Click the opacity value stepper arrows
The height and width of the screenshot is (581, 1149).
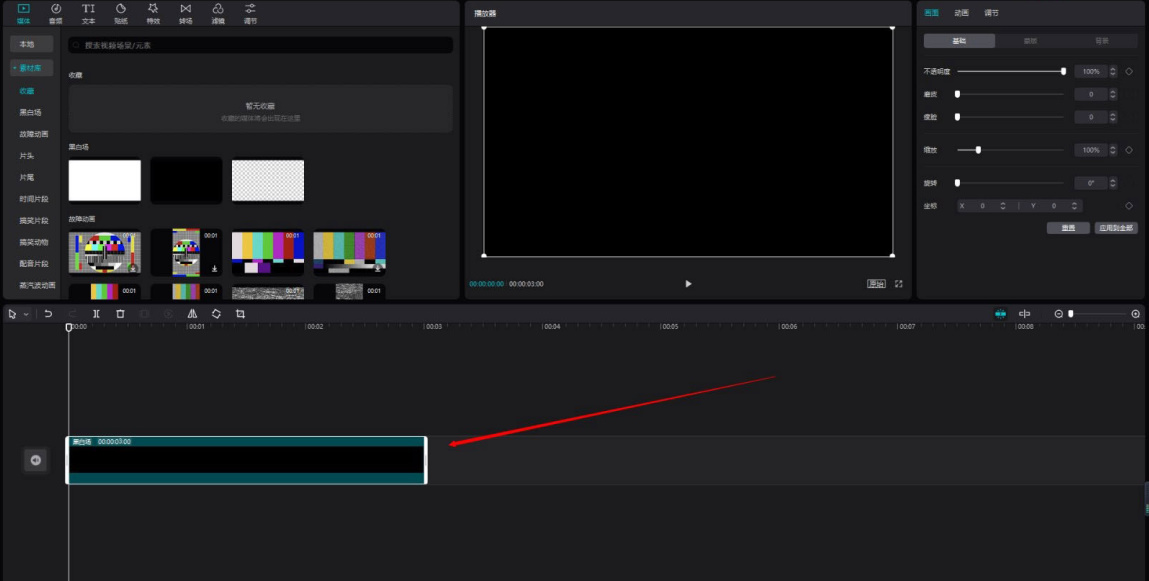coord(1113,72)
